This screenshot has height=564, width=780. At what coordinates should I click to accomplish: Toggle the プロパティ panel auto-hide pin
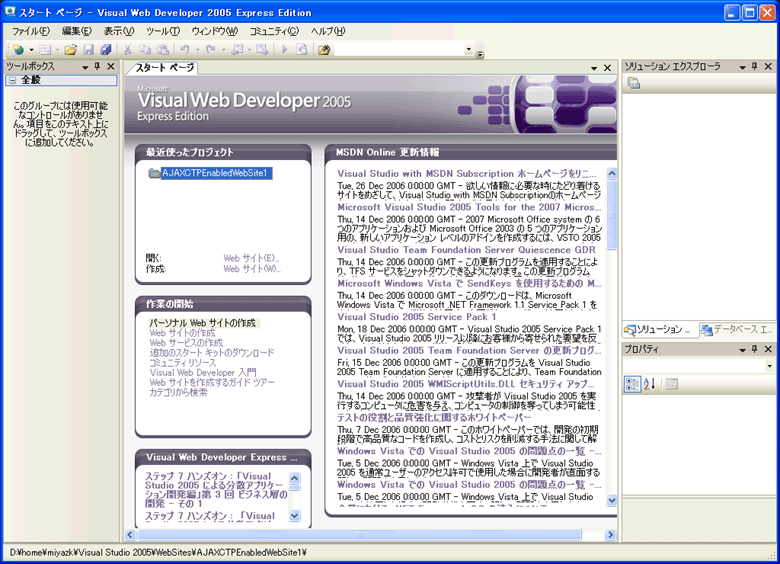tap(755, 349)
